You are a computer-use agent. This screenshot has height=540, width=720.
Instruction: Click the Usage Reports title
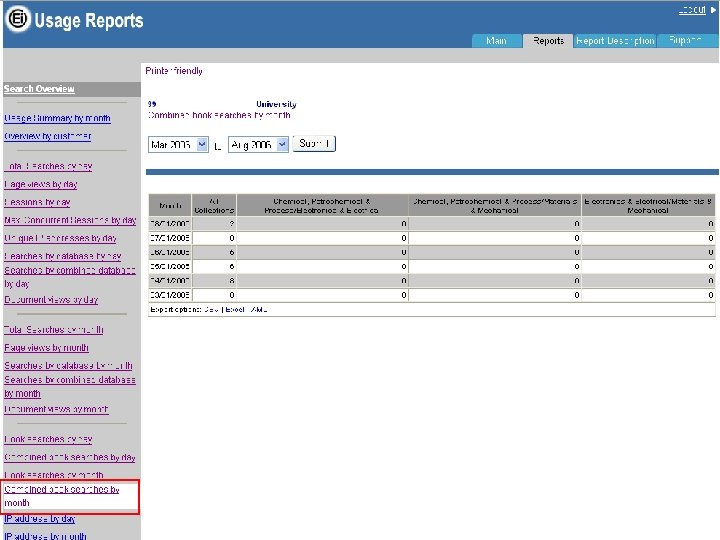[89, 21]
